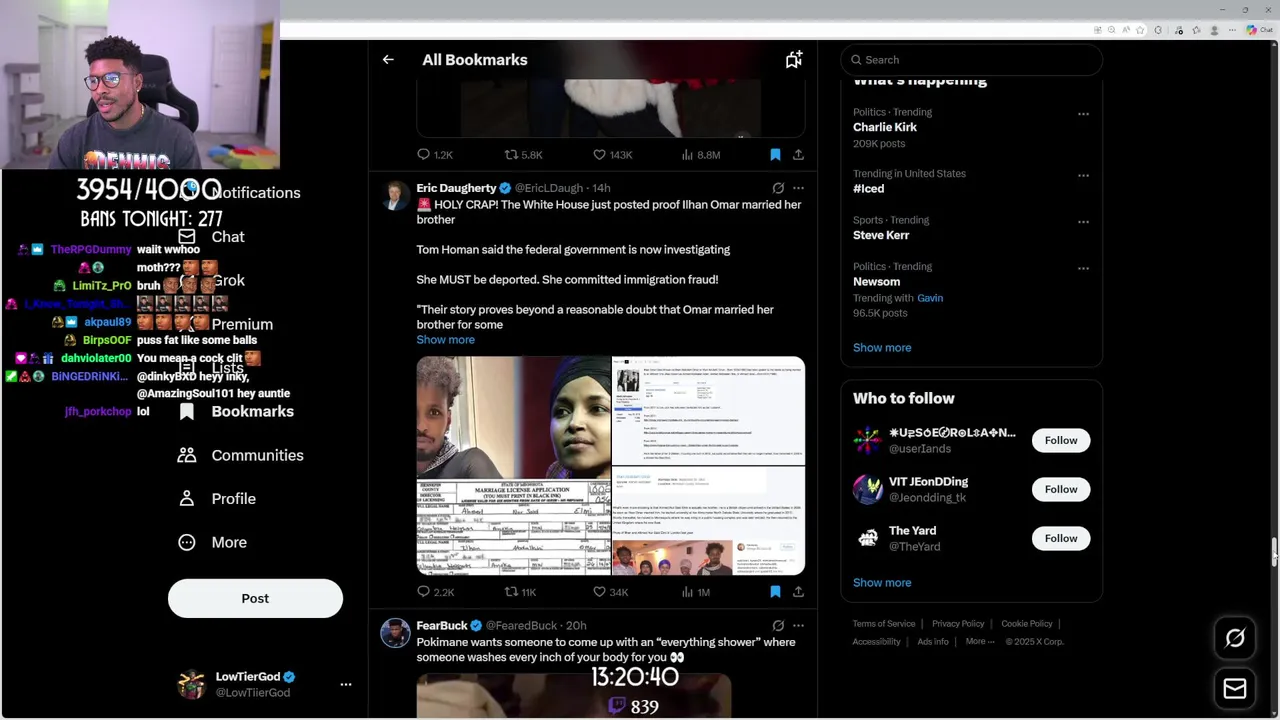The height and width of the screenshot is (720, 1280).
Task: Follow VIT JEonDDing
Action: click(1061, 489)
